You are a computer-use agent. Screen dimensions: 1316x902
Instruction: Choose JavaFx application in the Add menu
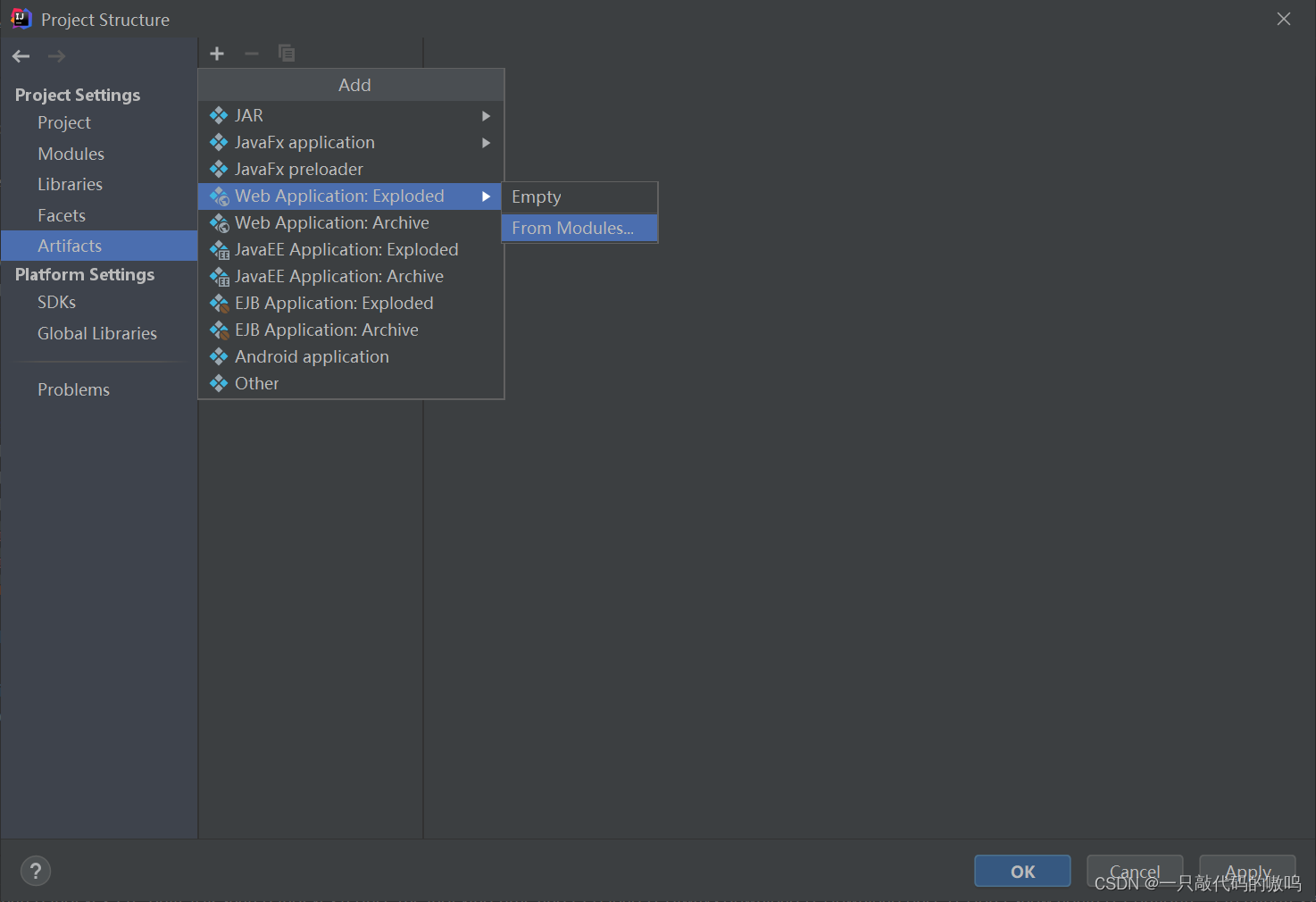[x=351, y=142]
